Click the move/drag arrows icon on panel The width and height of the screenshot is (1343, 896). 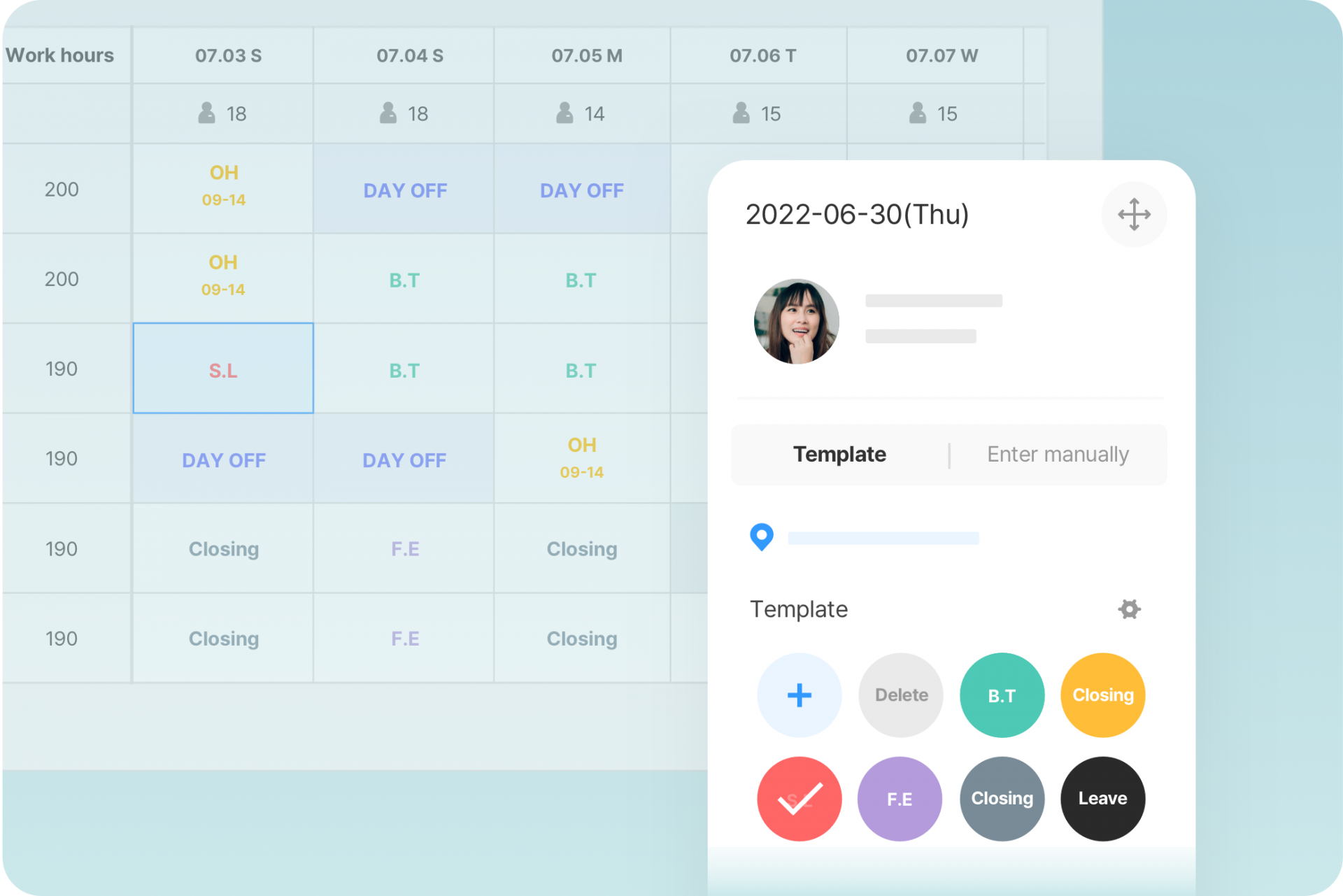click(x=1134, y=214)
